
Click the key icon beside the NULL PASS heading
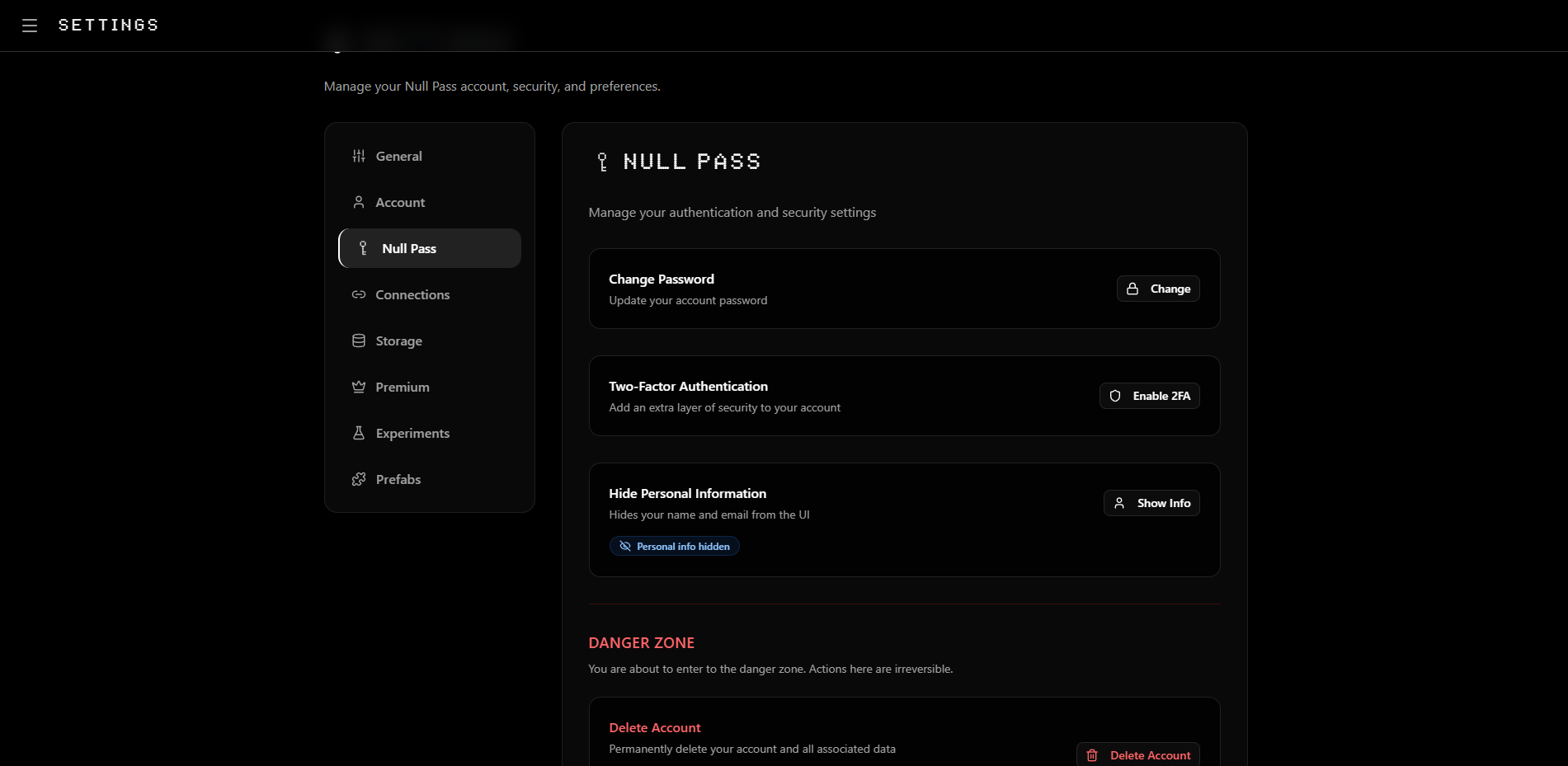601,161
